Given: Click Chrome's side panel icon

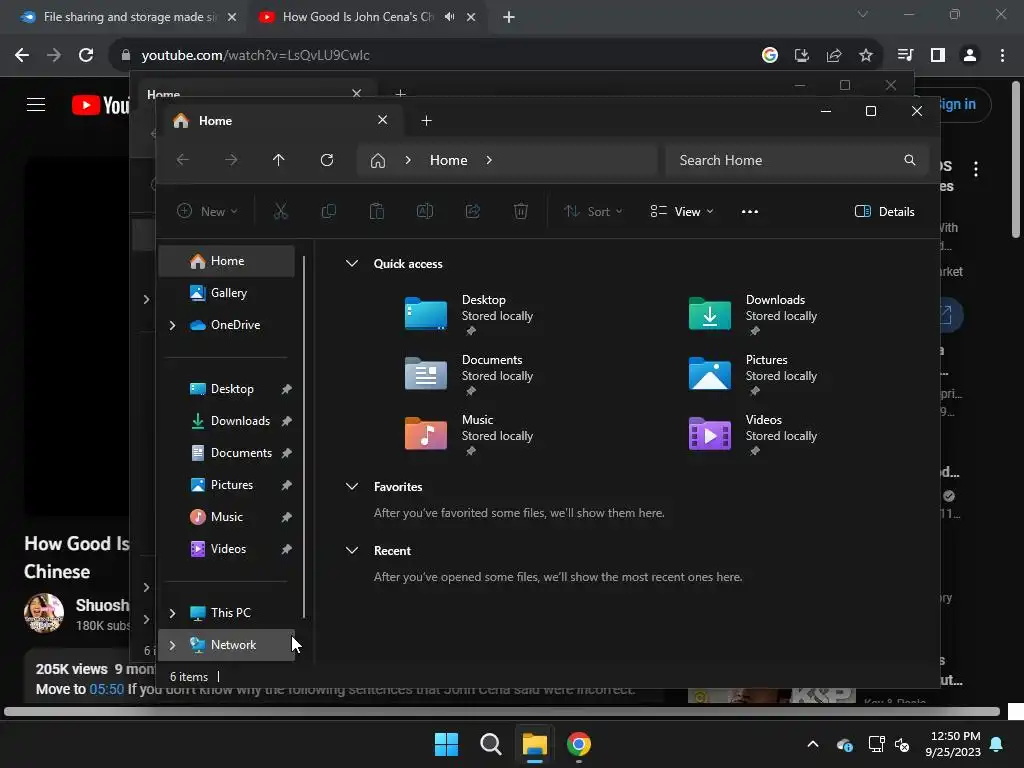Looking at the screenshot, I should click(938, 56).
